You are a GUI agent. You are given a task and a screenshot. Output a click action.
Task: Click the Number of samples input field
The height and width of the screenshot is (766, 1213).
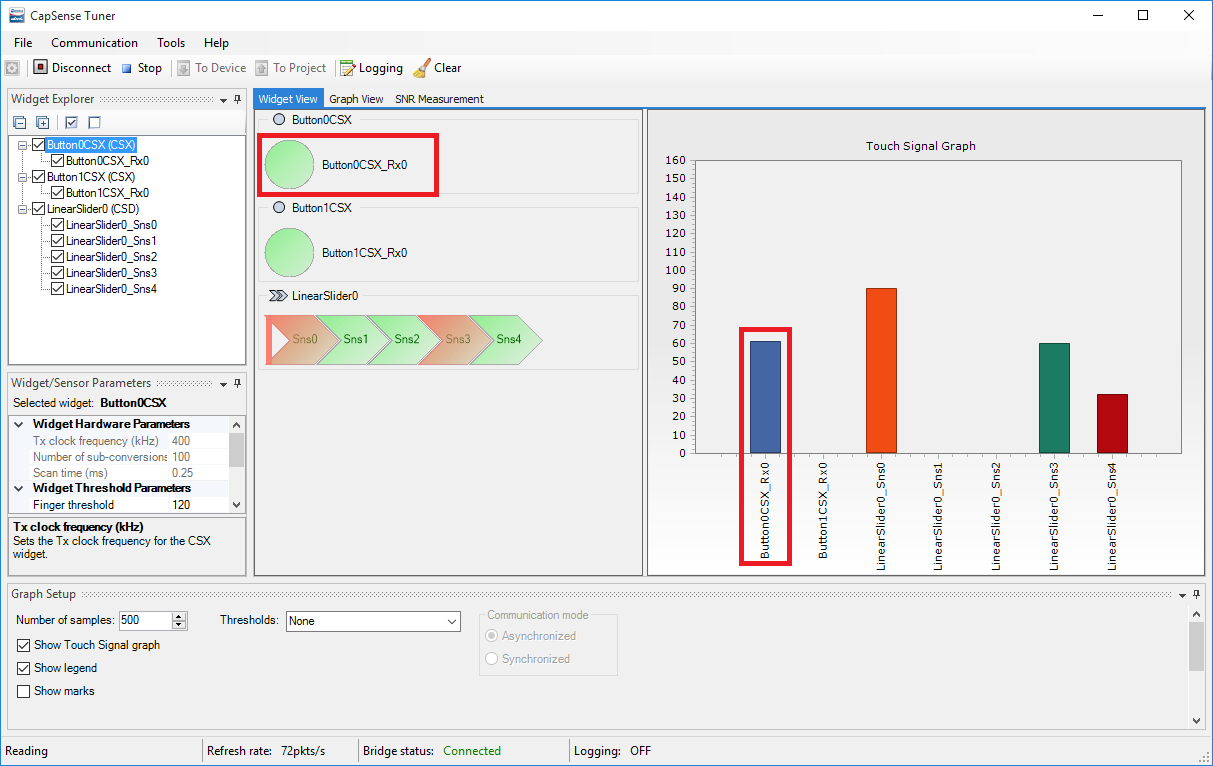tap(145, 621)
